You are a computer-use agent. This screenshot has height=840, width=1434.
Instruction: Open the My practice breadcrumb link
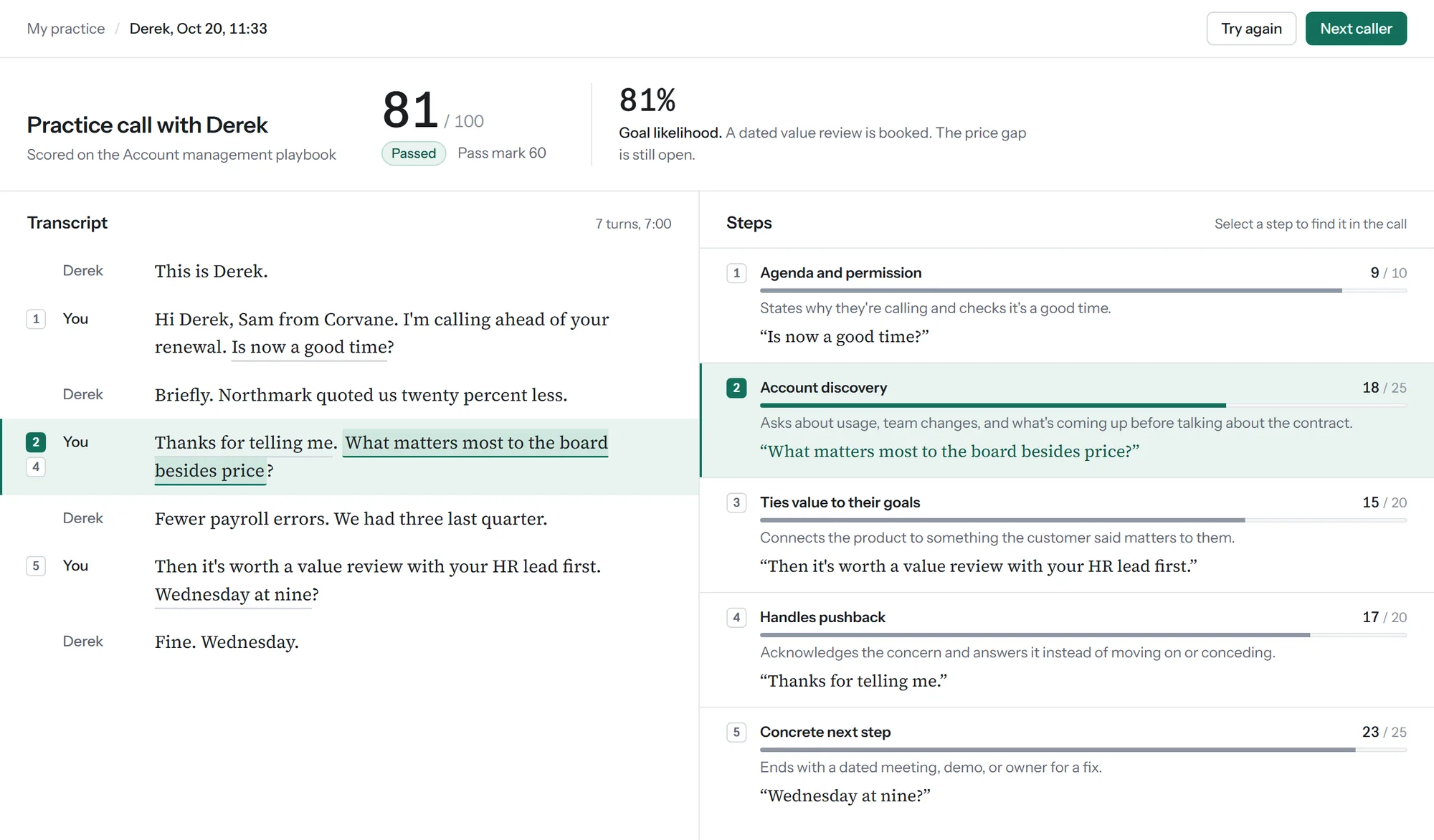click(x=66, y=29)
